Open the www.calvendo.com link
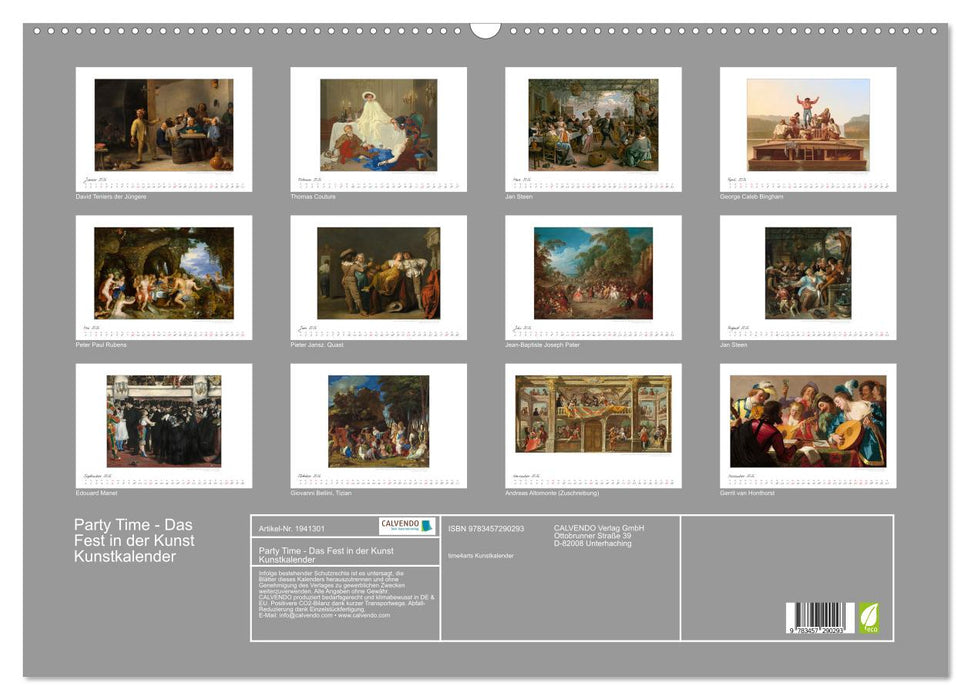This screenshot has width=971, height=700. tap(362, 615)
